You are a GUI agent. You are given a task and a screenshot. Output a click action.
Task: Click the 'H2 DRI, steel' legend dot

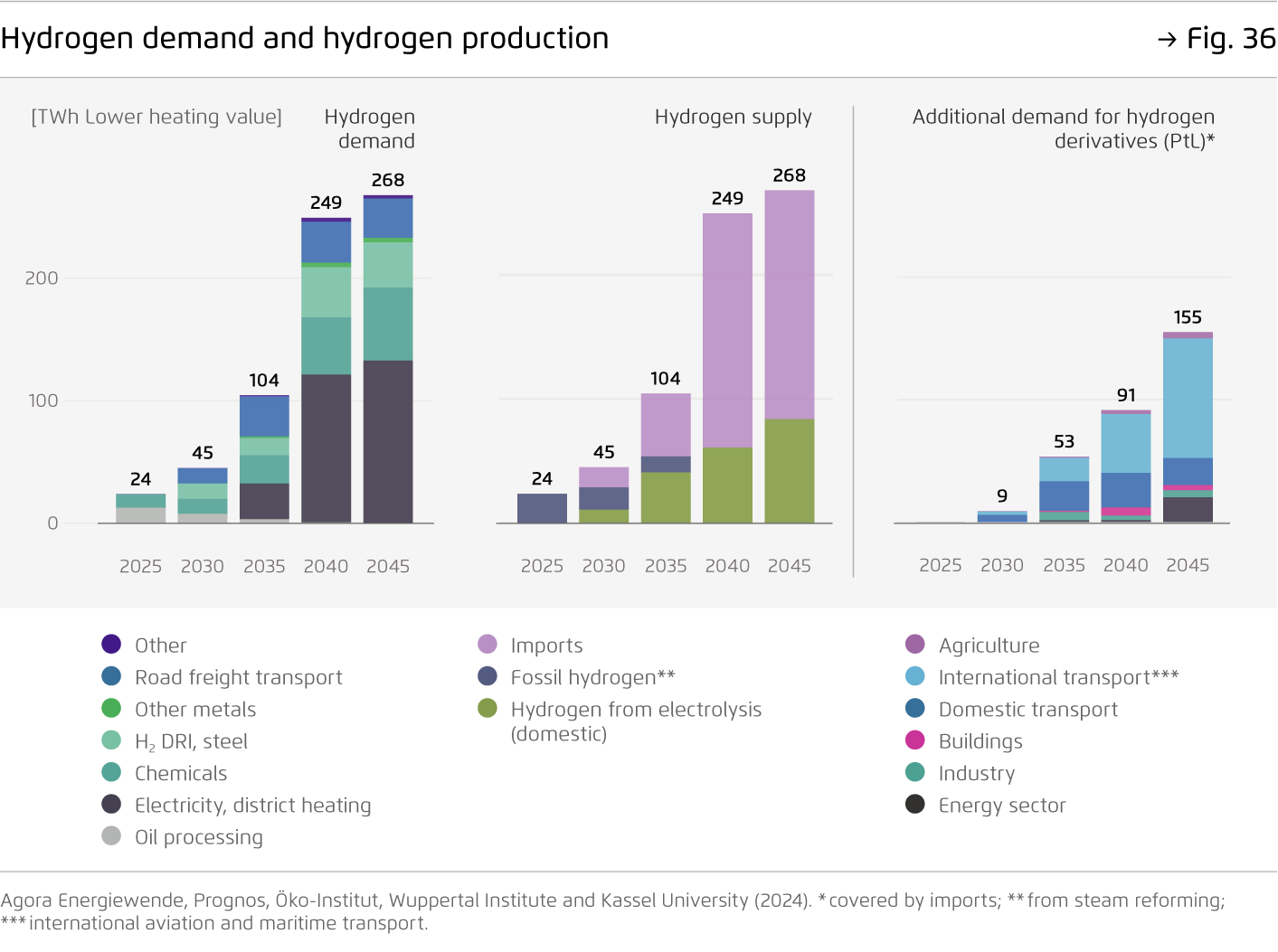point(111,740)
